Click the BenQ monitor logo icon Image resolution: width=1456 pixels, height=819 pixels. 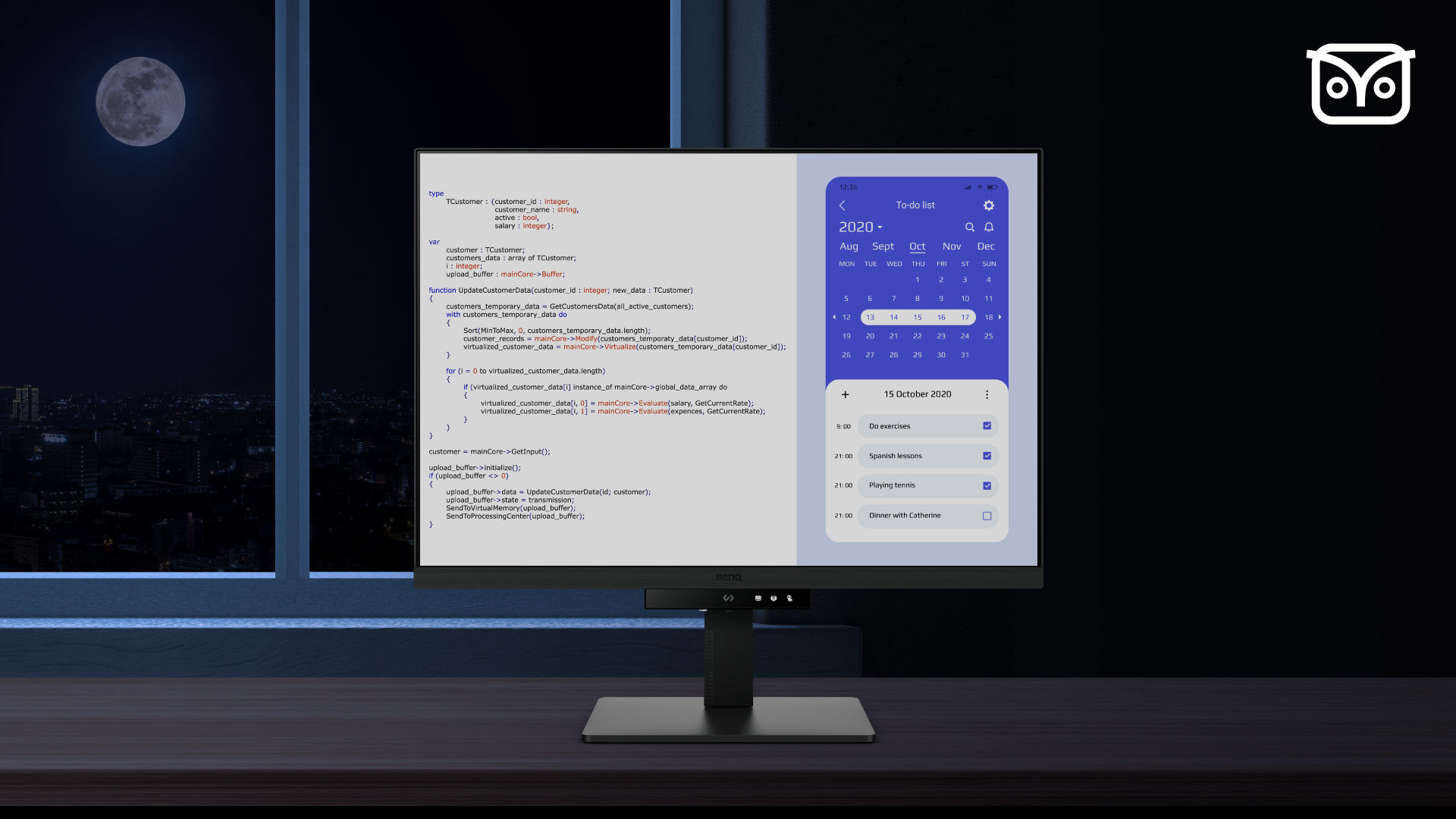click(x=727, y=576)
